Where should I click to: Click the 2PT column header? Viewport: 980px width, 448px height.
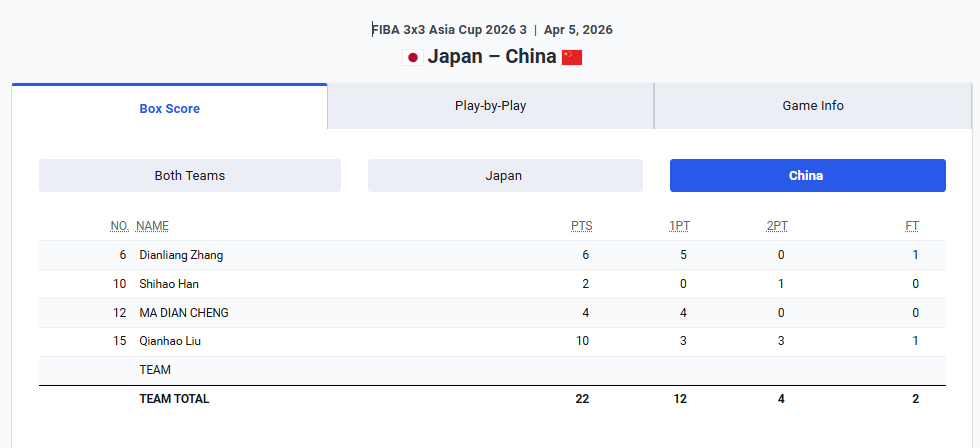(777, 226)
